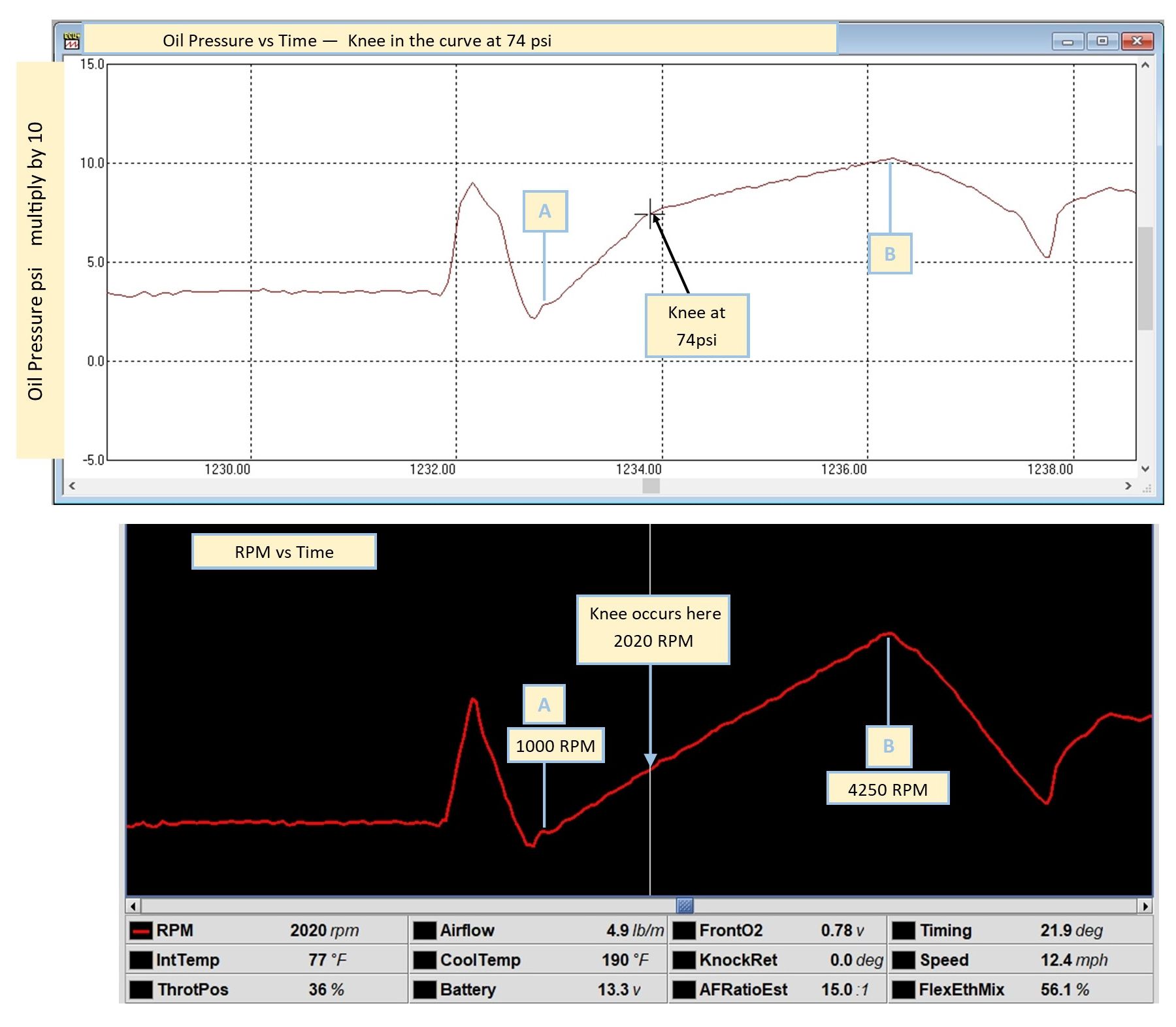Image resolution: width=1176 pixels, height=1027 pixels.
Task: Click the Timing black color swatch
Action: tap(904, 930)
